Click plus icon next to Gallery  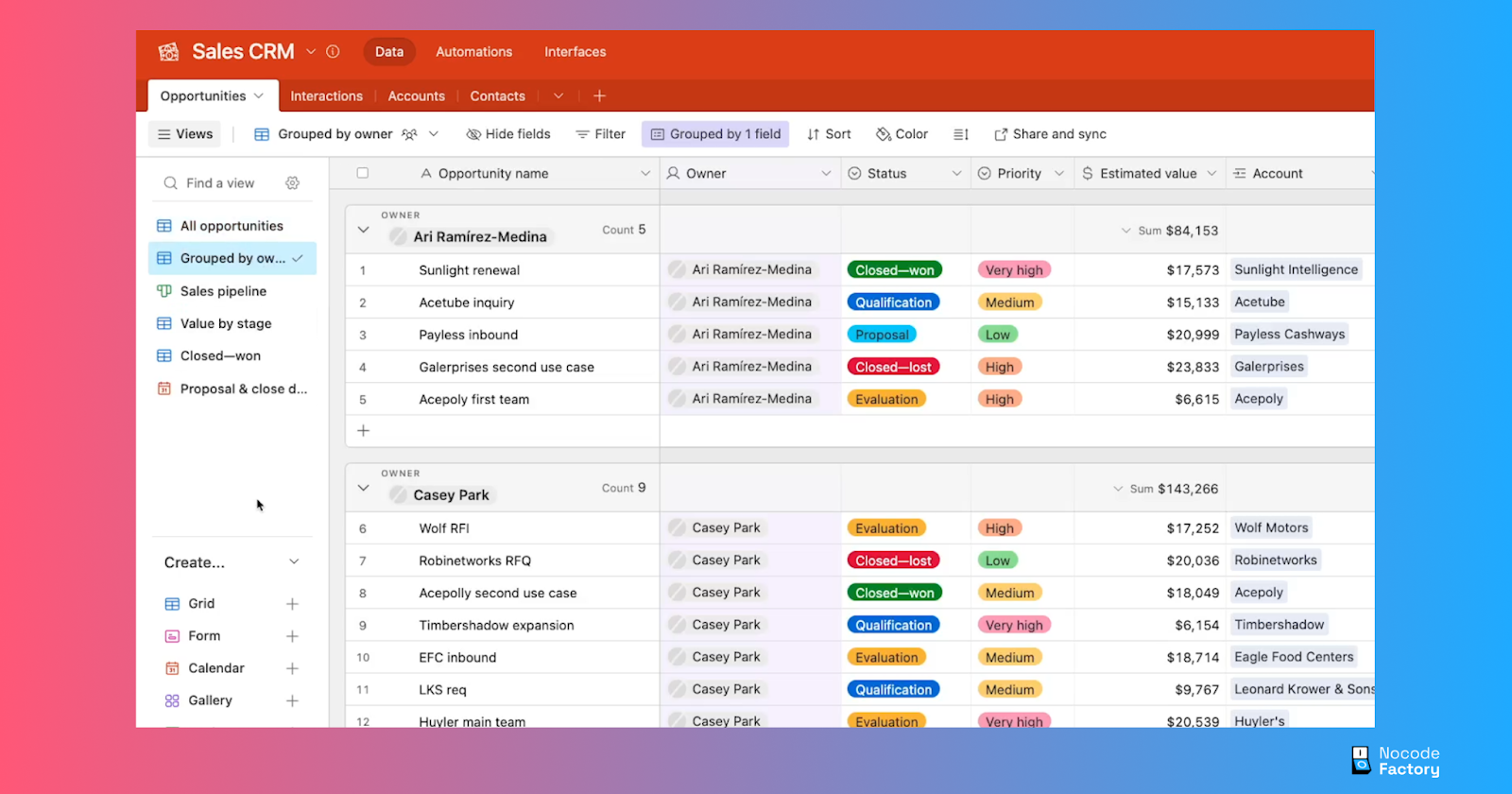(x=292, y=700)
